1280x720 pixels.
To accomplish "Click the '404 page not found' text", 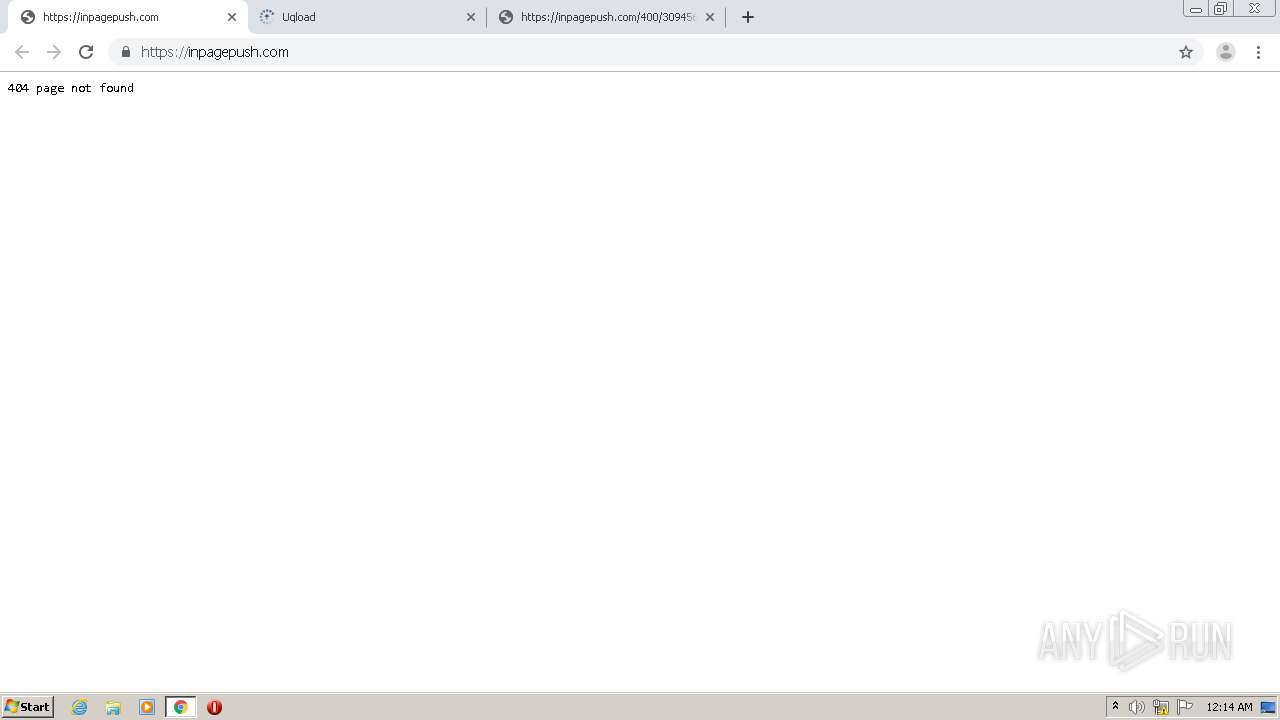I will [x=70, y=88].
